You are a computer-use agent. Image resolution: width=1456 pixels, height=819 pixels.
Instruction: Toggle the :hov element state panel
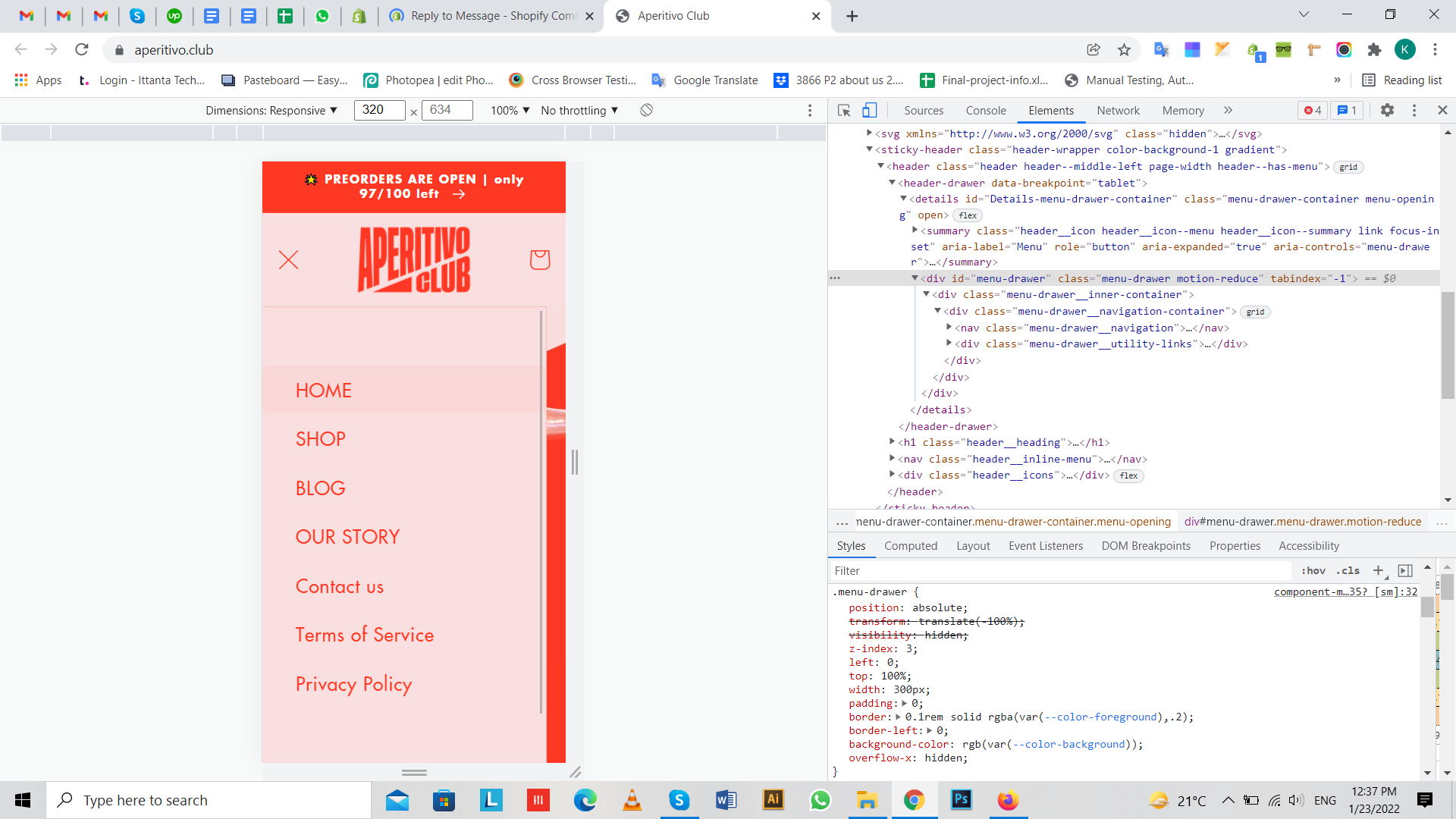point(1313,571)
